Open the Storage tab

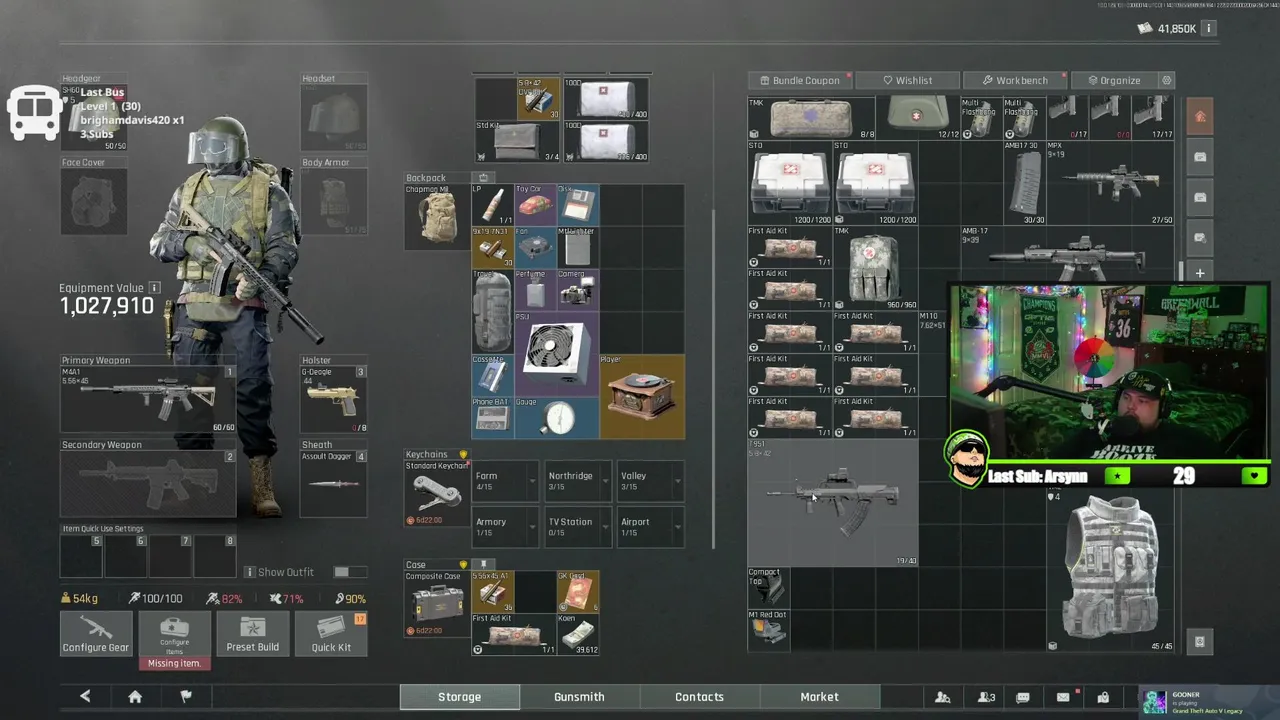point(459,697)
